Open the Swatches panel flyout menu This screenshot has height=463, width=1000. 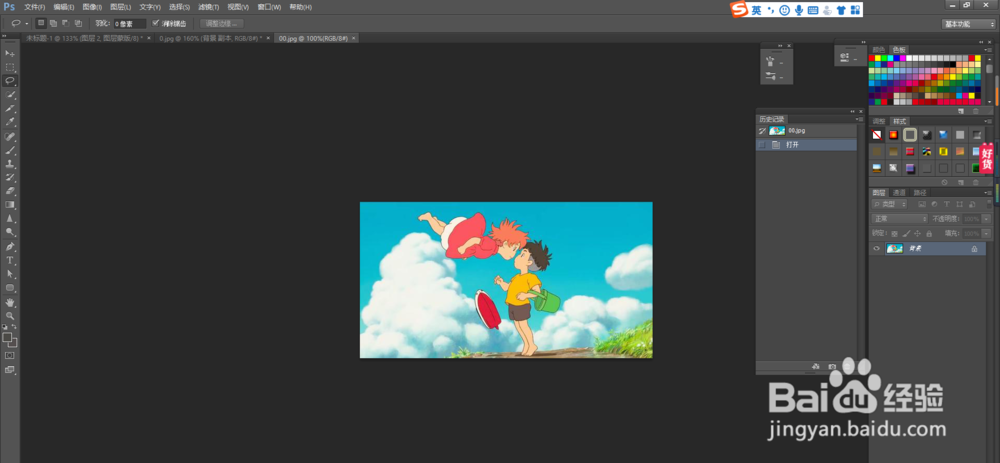click(989, 49)
